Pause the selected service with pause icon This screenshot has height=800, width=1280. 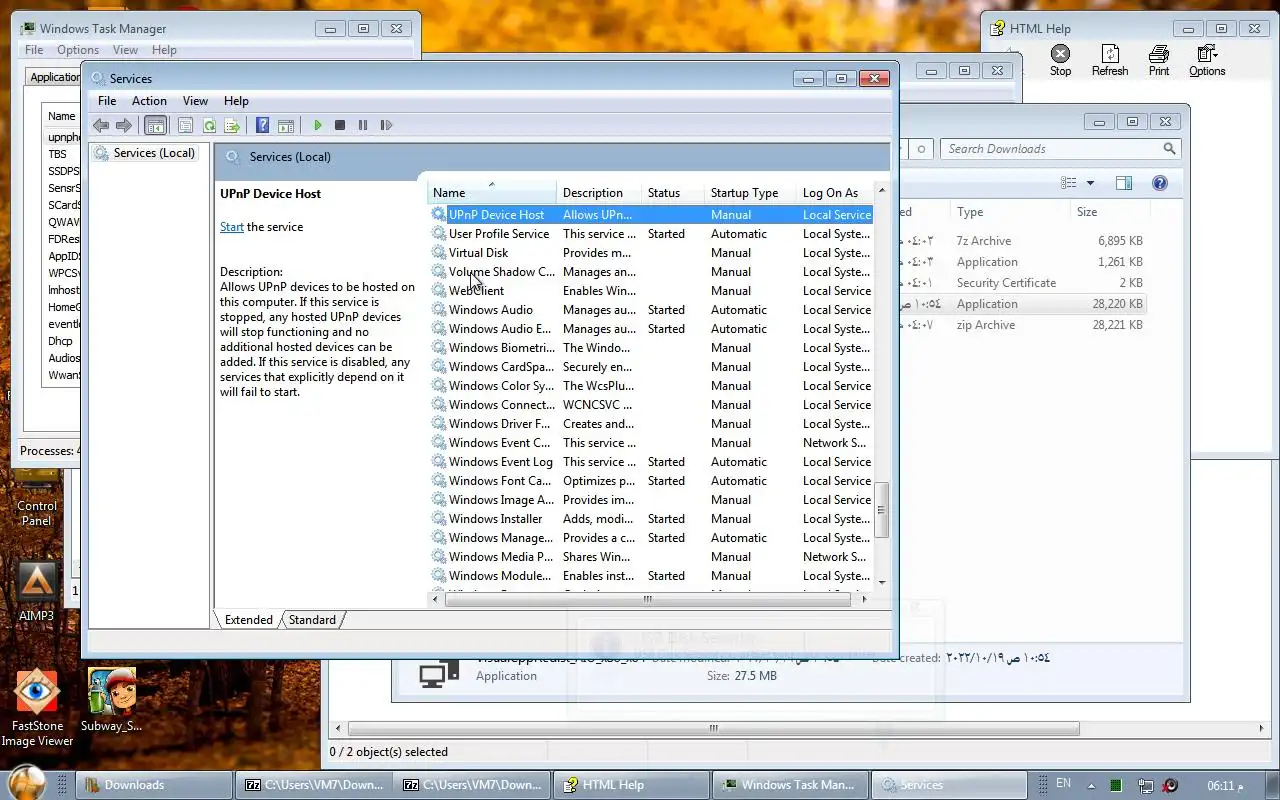362,125
